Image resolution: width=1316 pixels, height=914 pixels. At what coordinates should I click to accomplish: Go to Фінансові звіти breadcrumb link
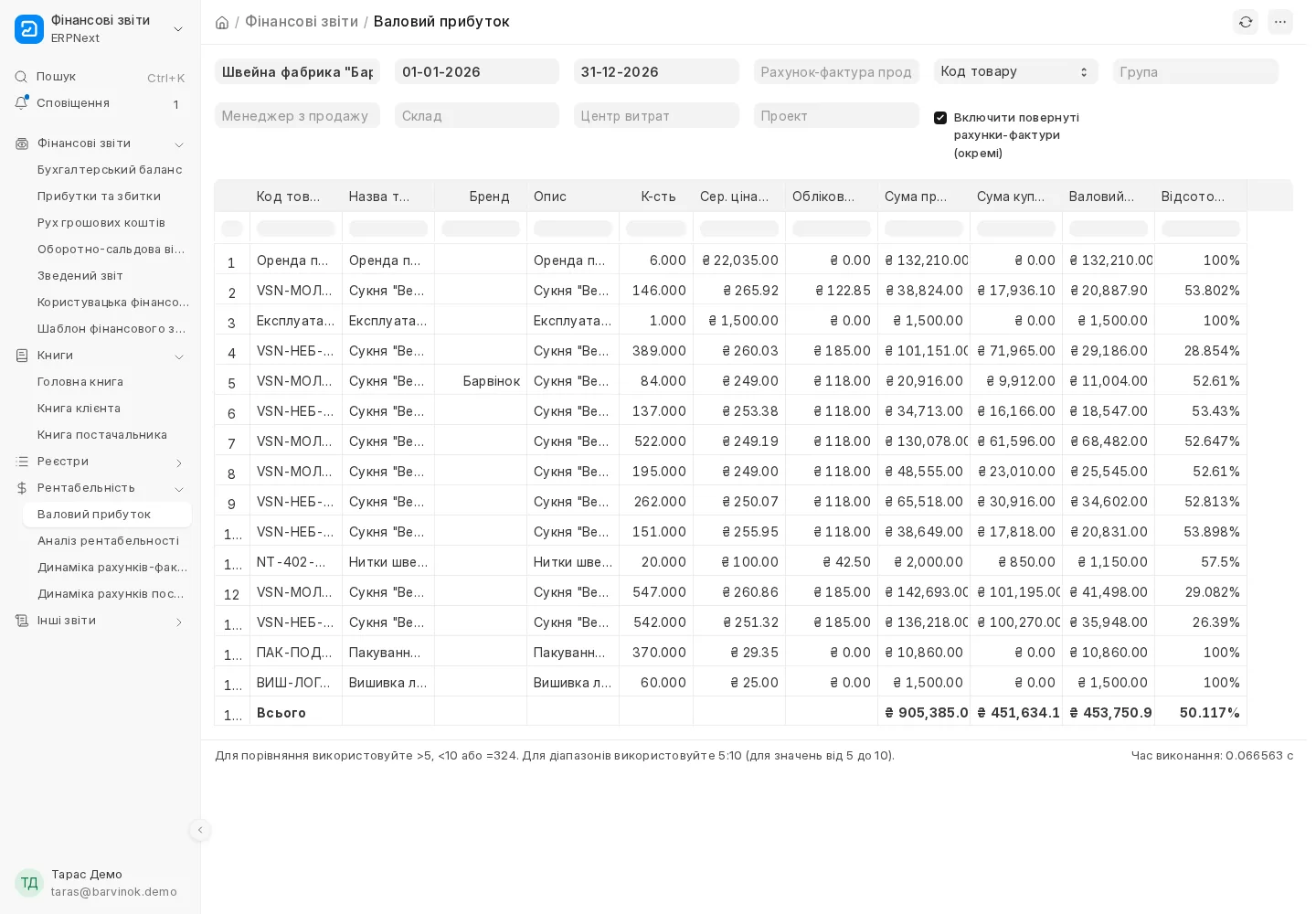click(302, 22)
